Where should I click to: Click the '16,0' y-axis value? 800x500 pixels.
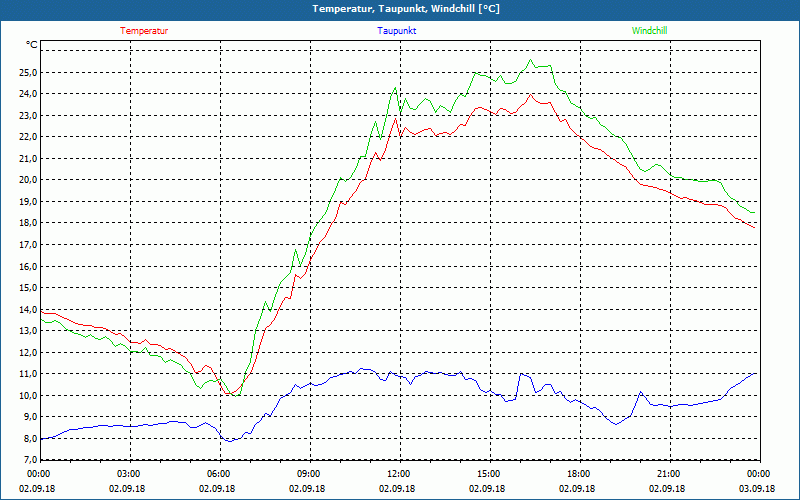pyautogui.click(x=29, y=266)
